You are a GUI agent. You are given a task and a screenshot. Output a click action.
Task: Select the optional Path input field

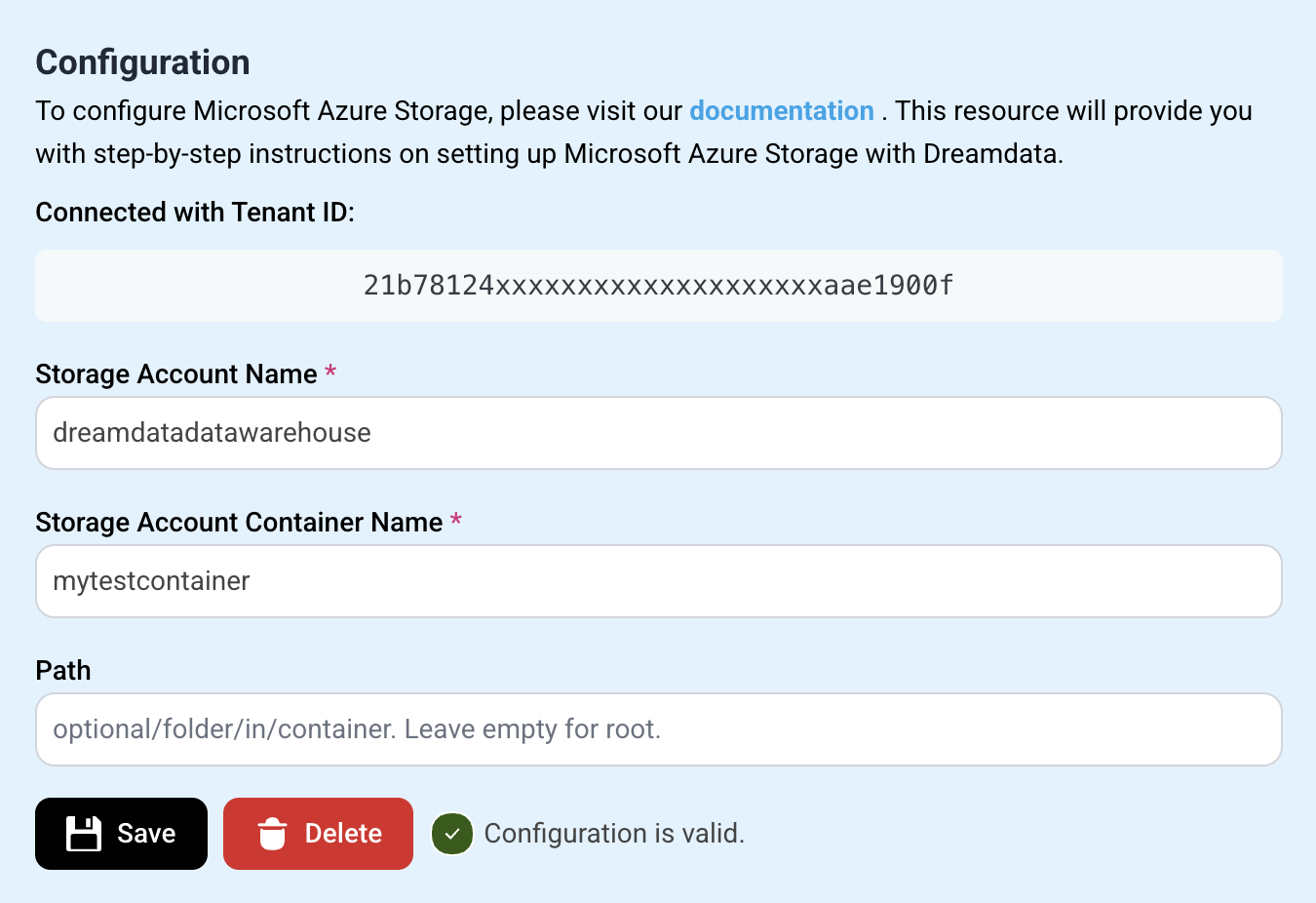coord(658,729)
